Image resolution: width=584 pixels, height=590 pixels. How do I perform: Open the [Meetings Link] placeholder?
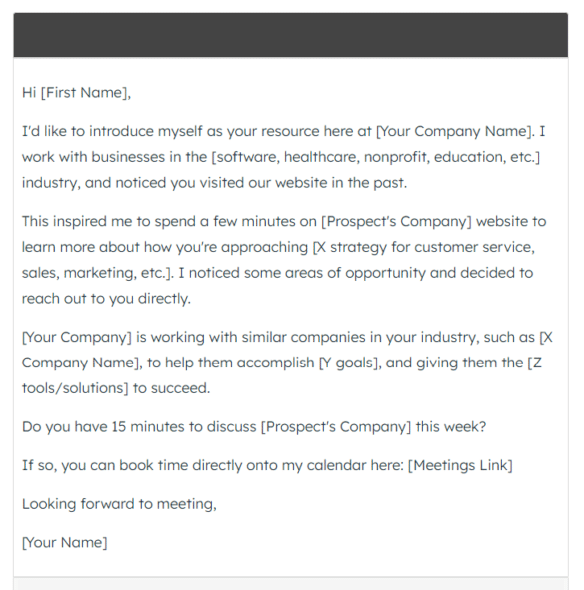tap(460, 465)
